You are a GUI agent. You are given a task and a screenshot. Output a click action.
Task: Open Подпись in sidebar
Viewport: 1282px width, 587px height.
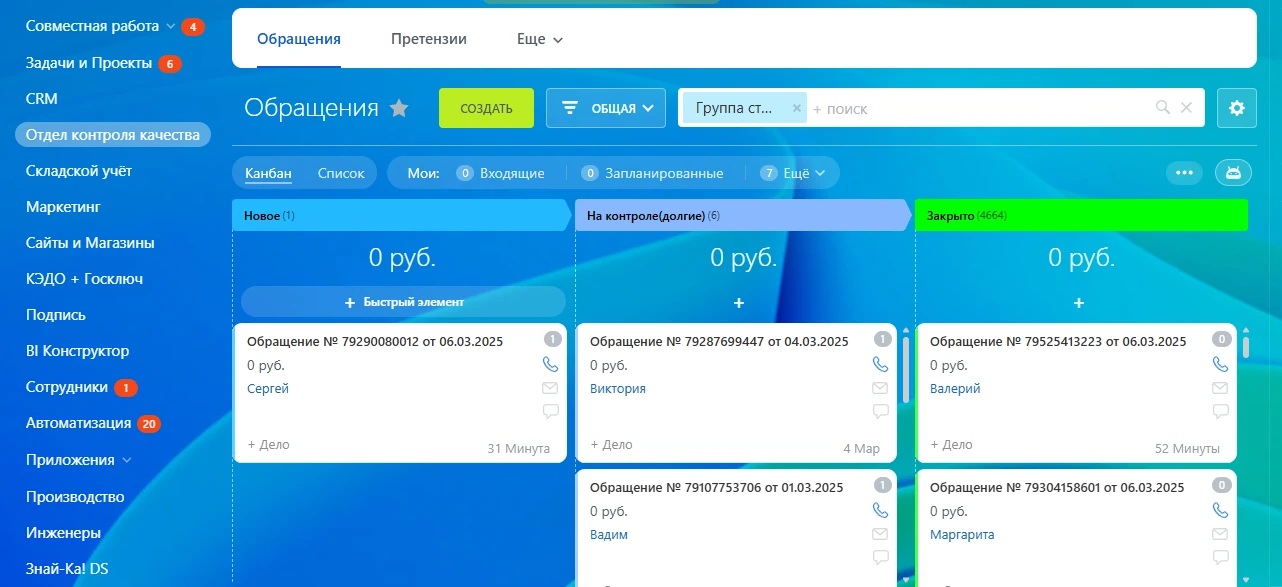tap(56, 315)
